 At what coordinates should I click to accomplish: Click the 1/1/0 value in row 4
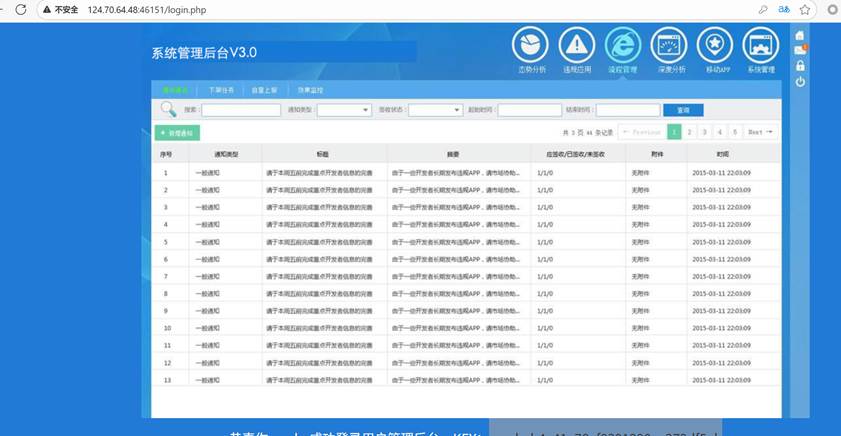coord(545,224)
